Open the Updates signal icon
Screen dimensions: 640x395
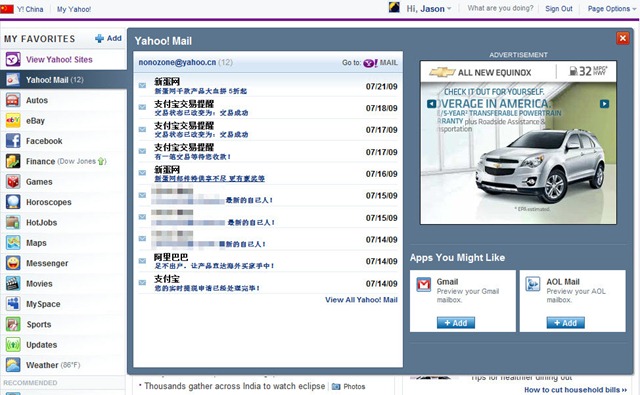click(13, 345)
